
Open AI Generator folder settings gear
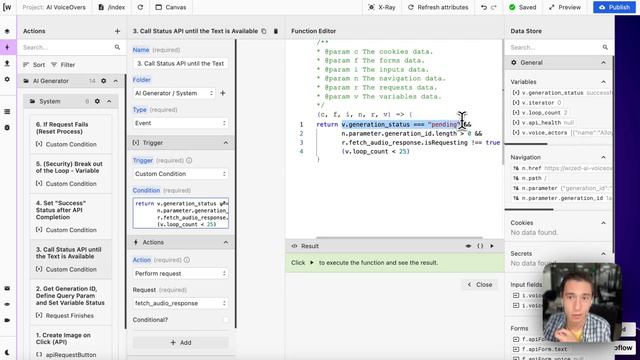click(104, 81)
